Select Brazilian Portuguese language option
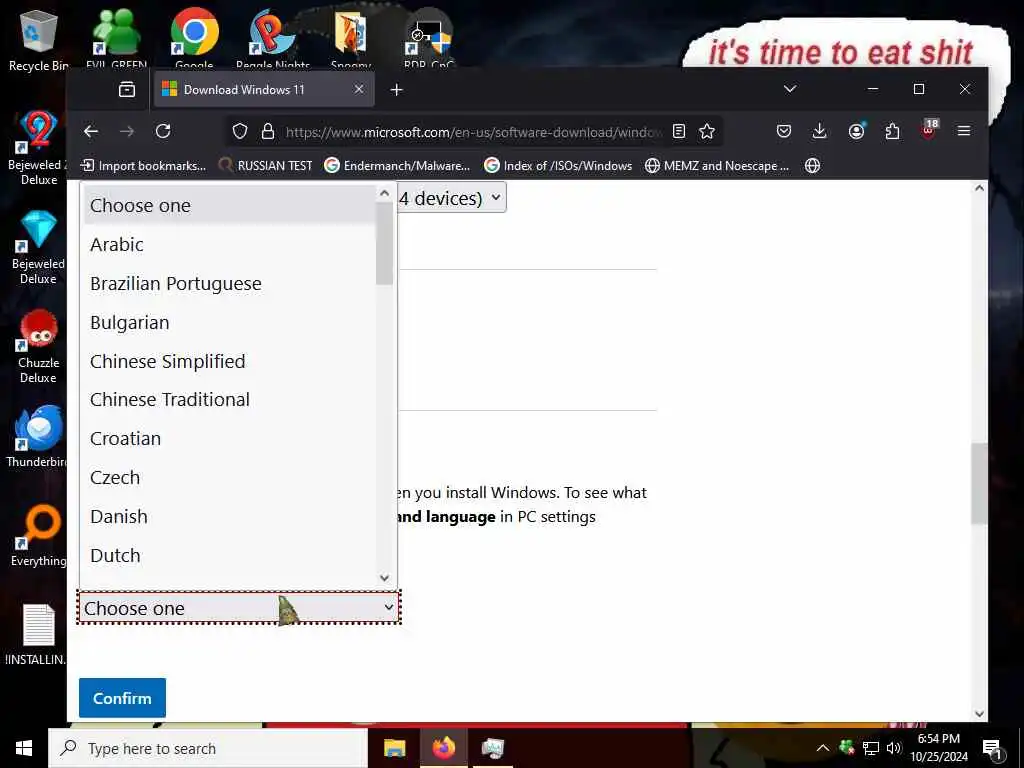Screen dimensions: 1024x768 [x=229, y=283]
